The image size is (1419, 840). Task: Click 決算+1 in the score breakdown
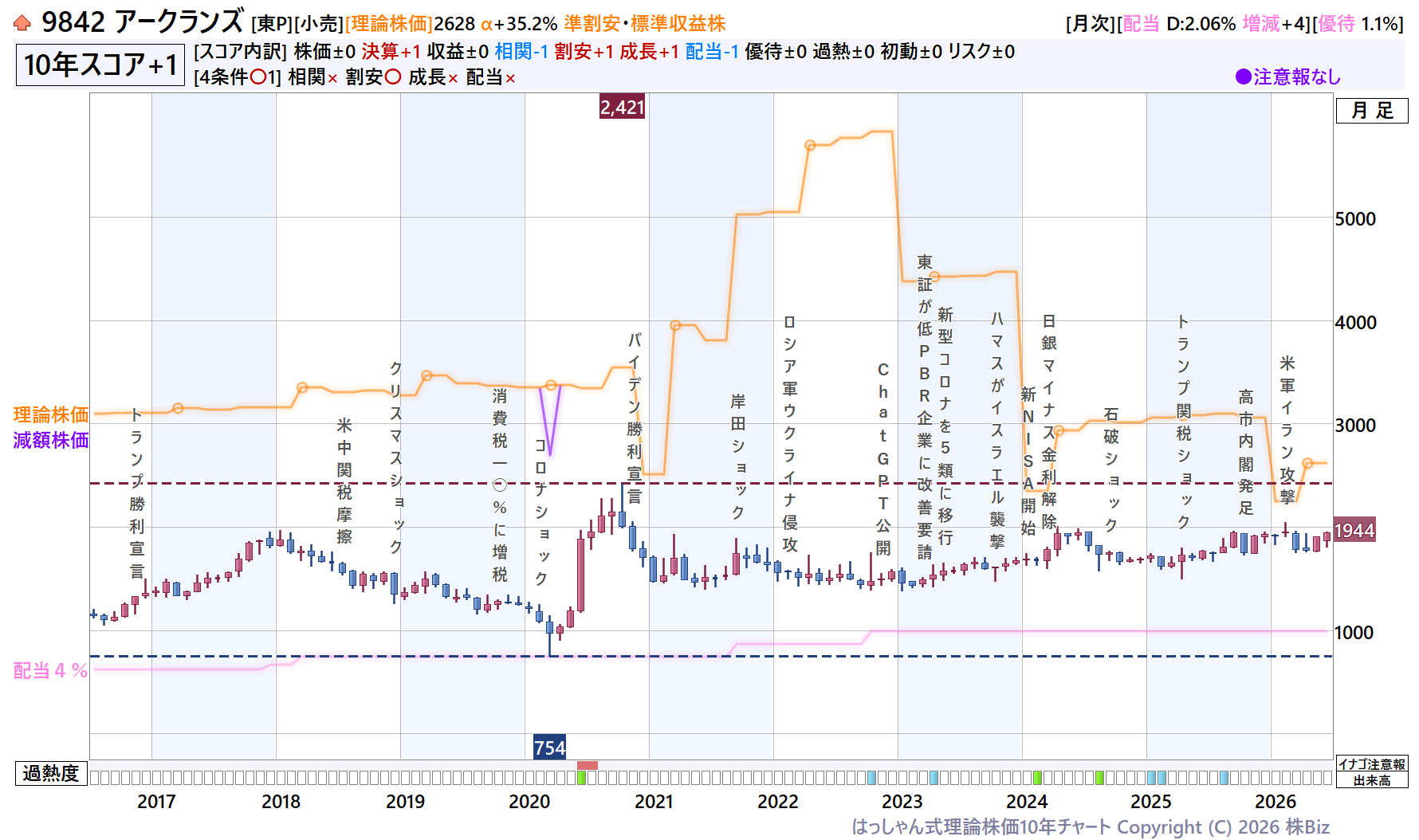tap(391, 52)
